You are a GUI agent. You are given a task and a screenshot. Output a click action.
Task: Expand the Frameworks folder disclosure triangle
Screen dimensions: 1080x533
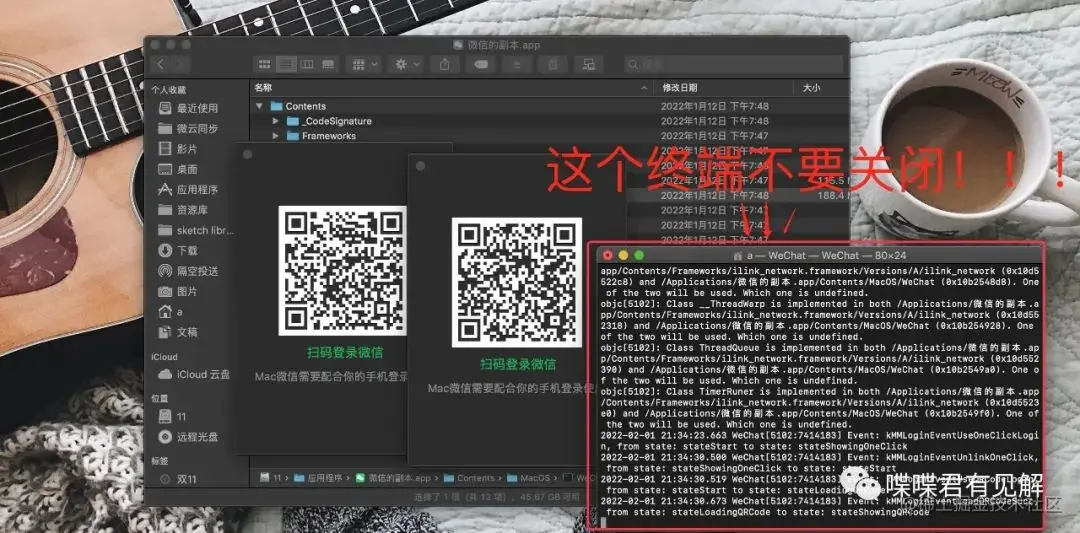click(x=276, y=136)
